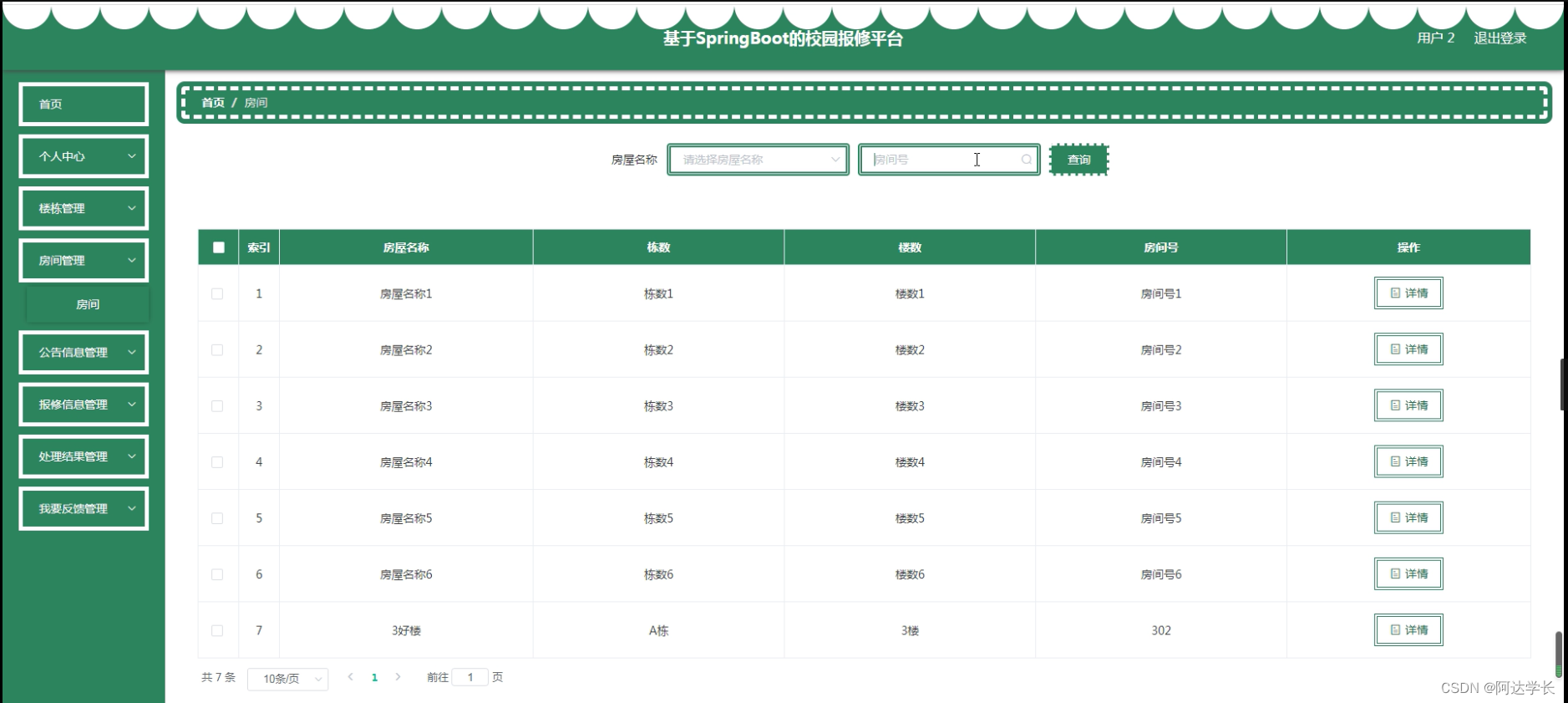Select the 房间 submenu item

click(88, 304)
